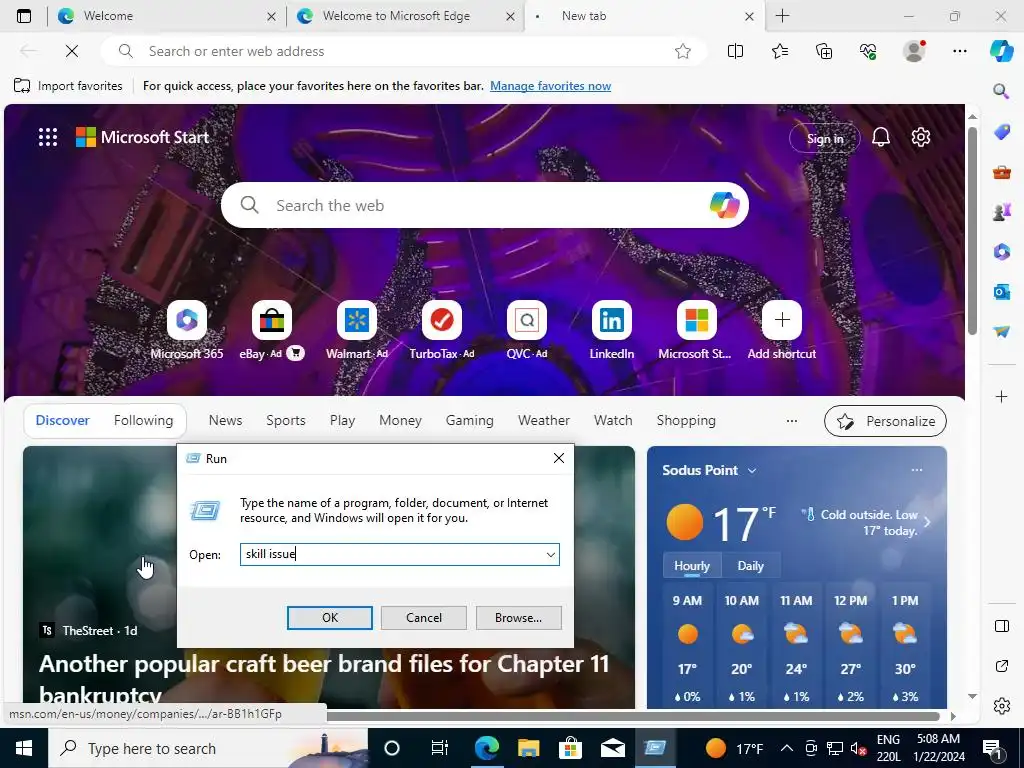The image size is (1024, 768).
Task: Expand the Sodus Point location dropdown
Action: pos(752,470)
